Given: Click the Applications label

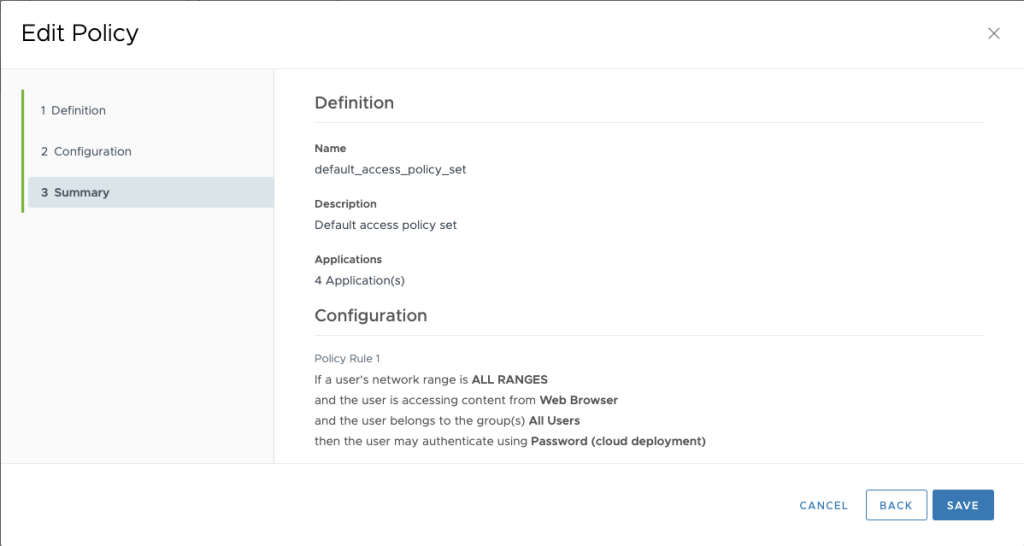Looking at the screenshot, I should (348, 259).
